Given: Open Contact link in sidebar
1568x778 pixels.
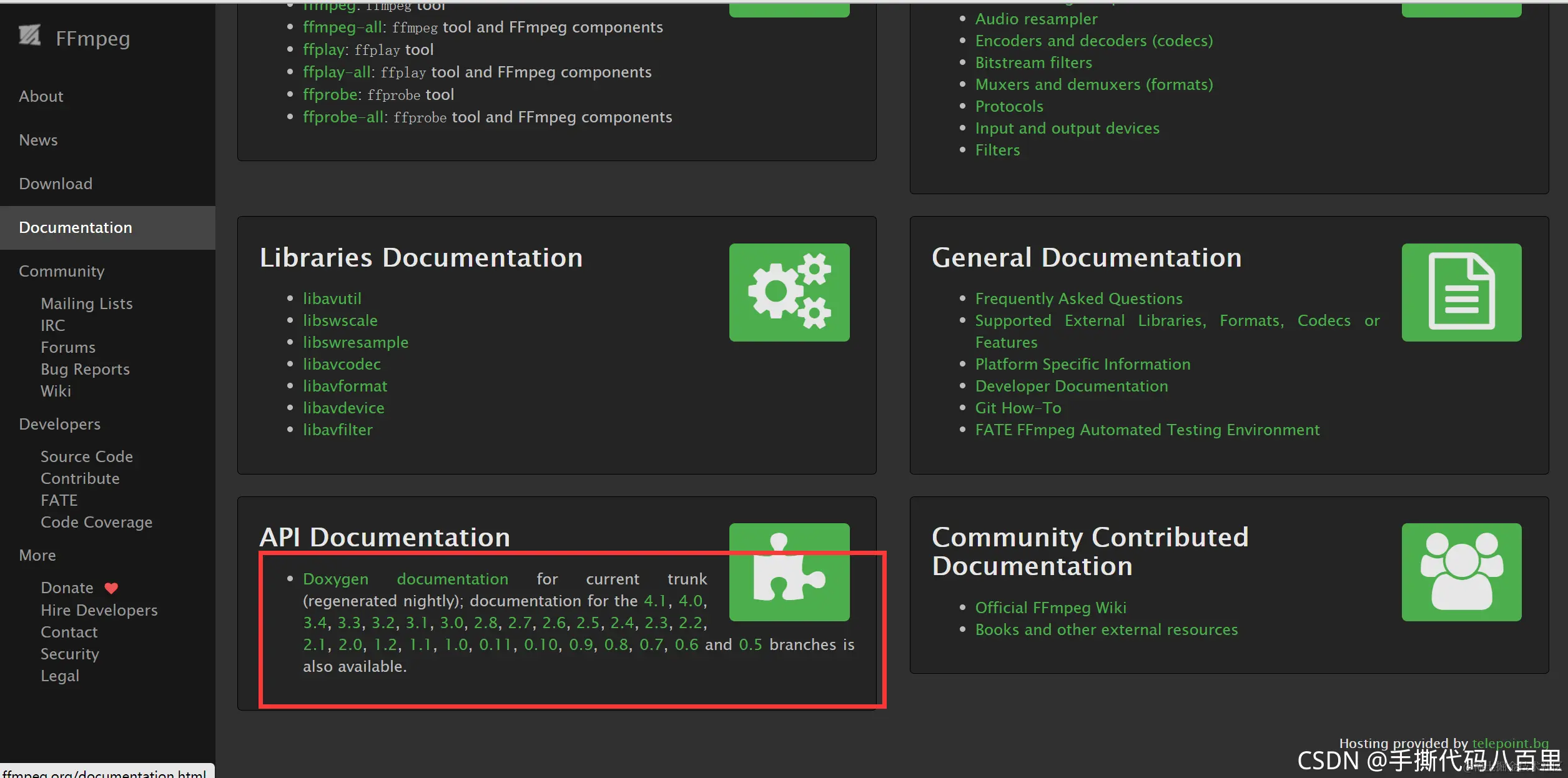Looking at the screenshot, I should click(x=69, y=632).
